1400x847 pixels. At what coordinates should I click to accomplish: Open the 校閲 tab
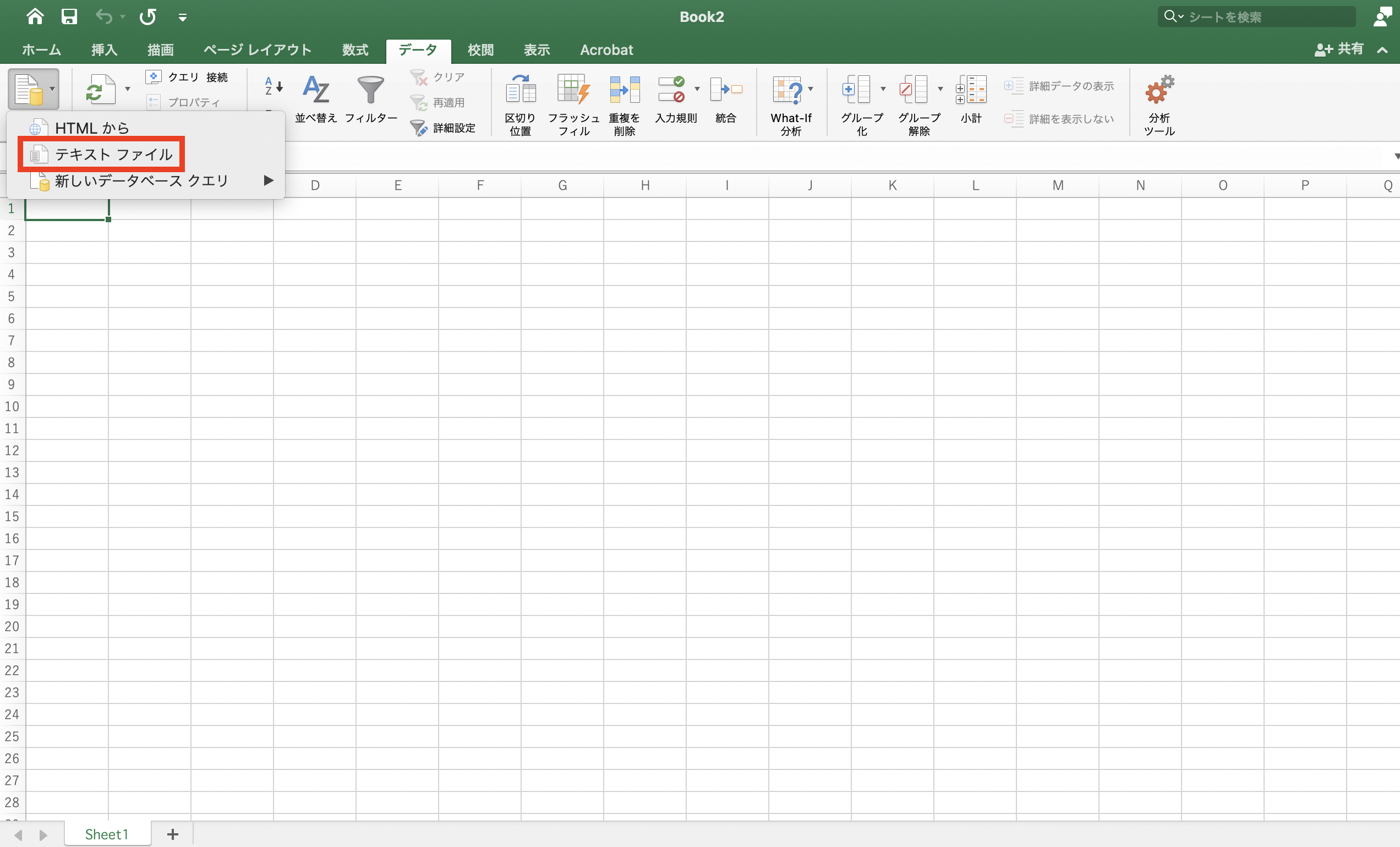click(x=480, y=50)
